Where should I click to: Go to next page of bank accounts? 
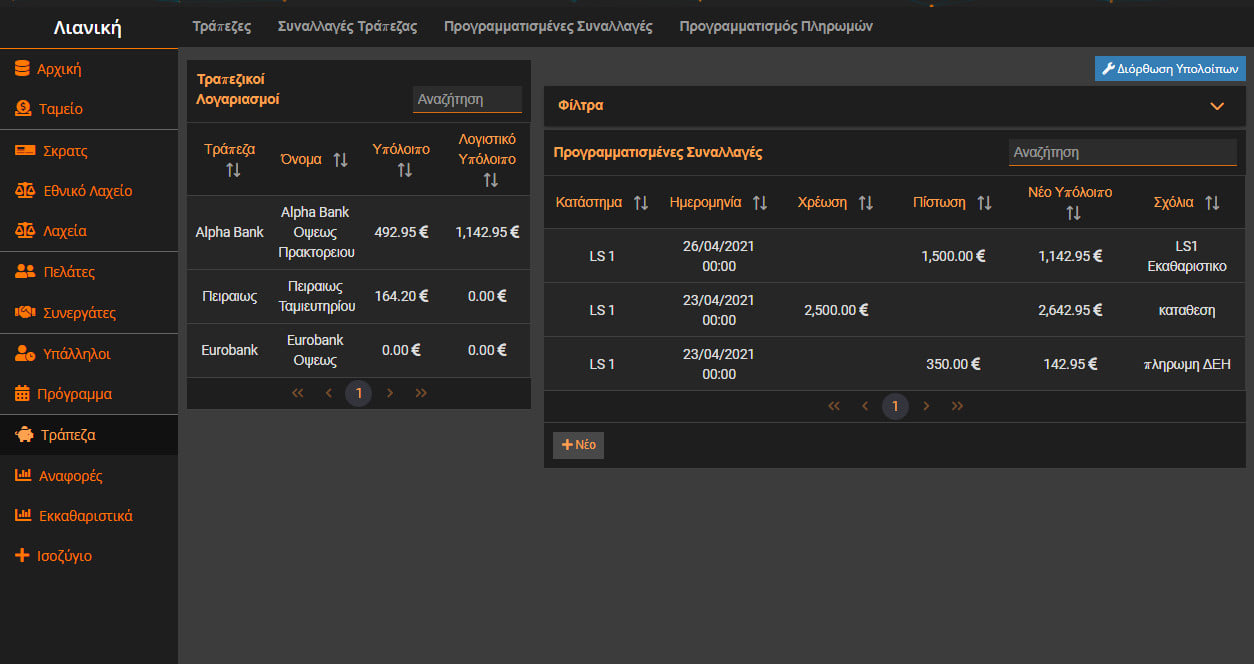coord(390,394)
